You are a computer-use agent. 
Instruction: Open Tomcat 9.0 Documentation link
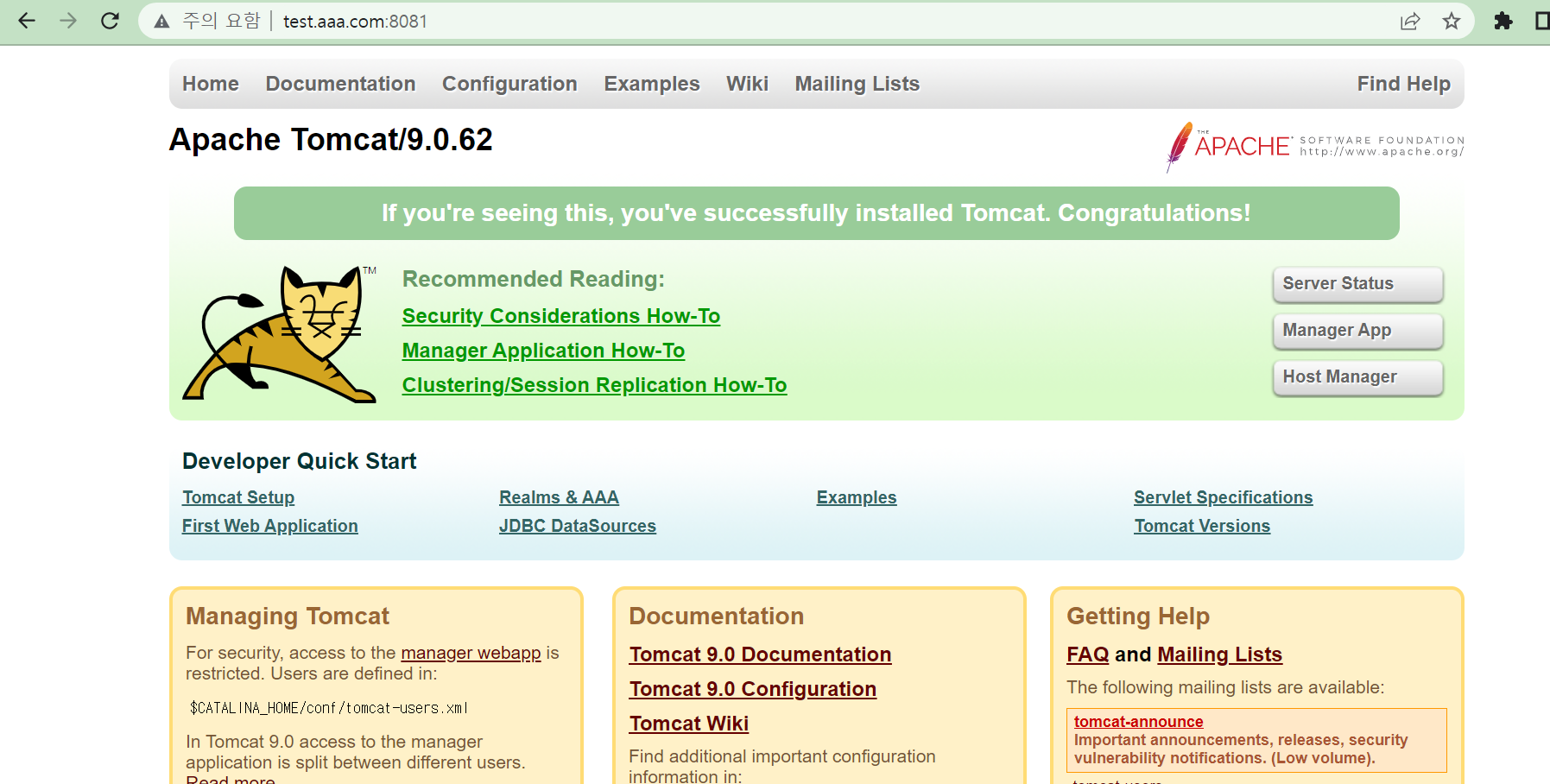[x=760, y=654]
